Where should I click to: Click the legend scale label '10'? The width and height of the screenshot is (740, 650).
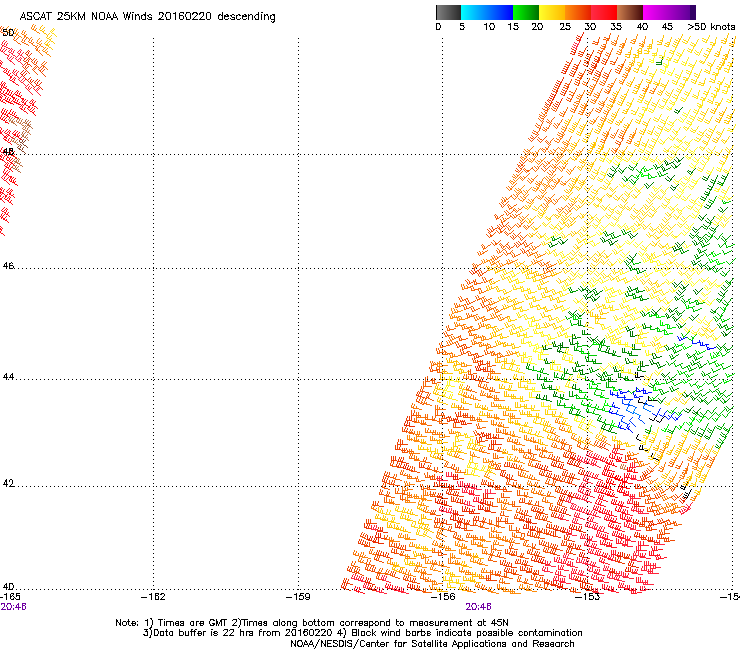point(489,27)
